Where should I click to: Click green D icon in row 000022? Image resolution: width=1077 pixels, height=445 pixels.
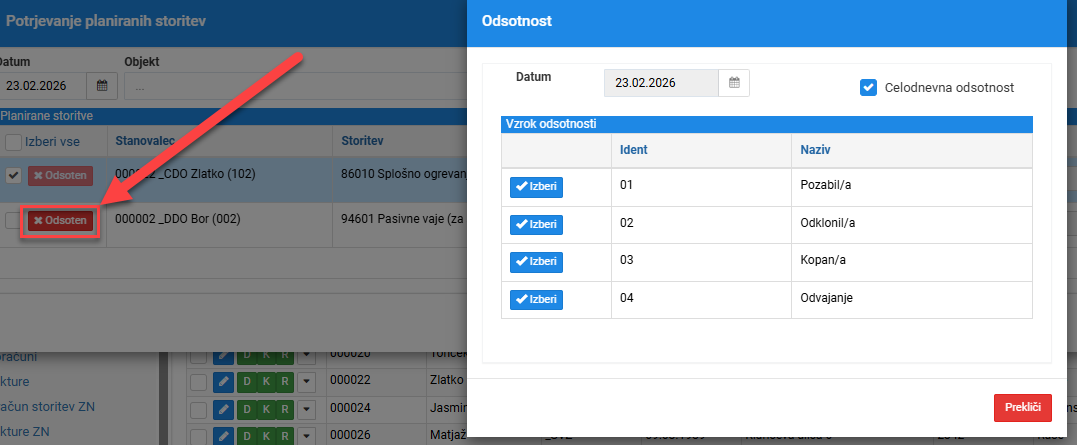[246, 382]
